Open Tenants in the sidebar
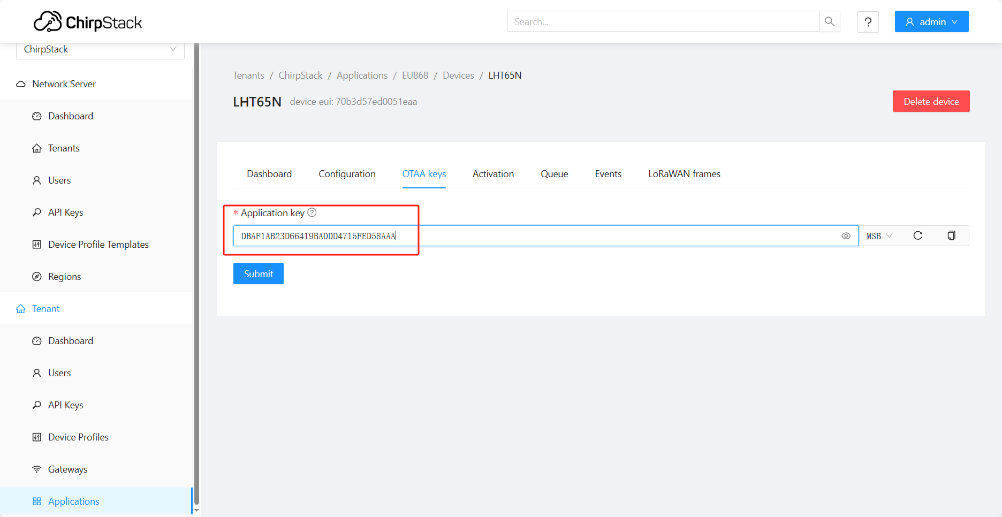1002x517 pixels. pos(96,148)
